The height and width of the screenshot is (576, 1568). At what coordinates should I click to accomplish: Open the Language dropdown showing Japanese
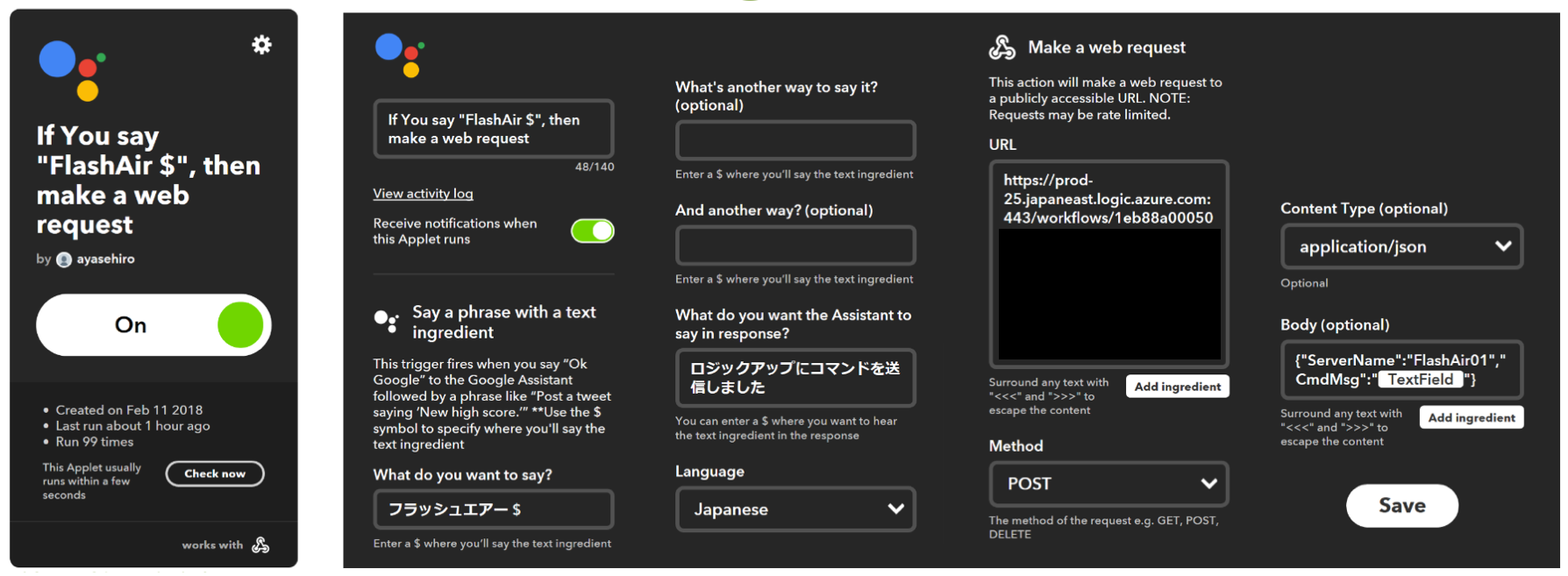point(795,509)
